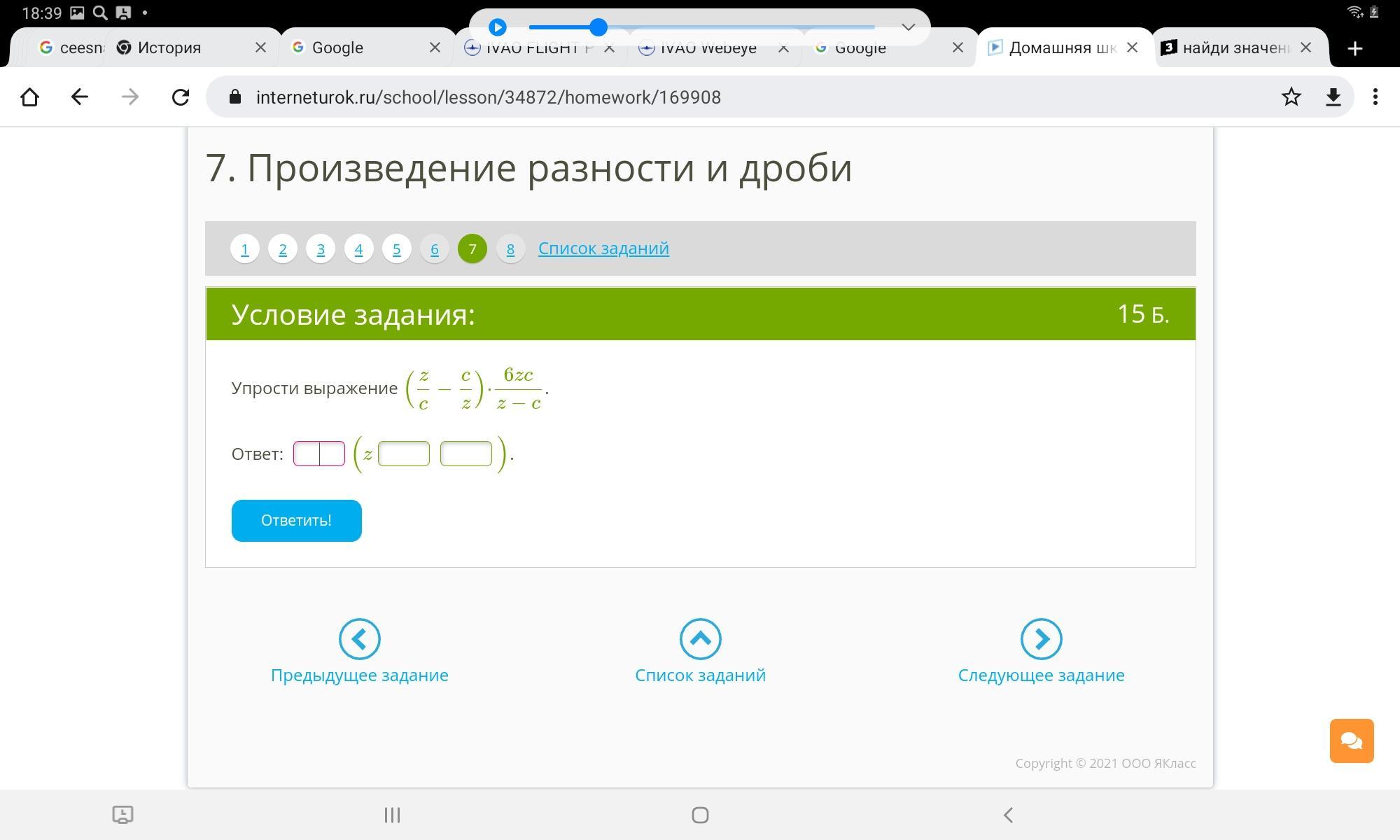Expand the media overlay chevron
1400x840 pixels.
click(x=908, y=27)
